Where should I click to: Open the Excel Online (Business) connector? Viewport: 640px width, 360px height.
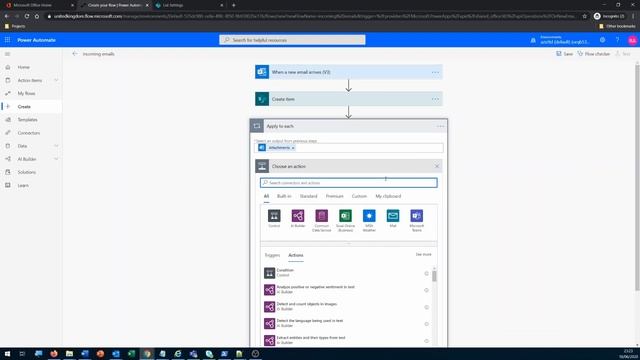[345, 216]
